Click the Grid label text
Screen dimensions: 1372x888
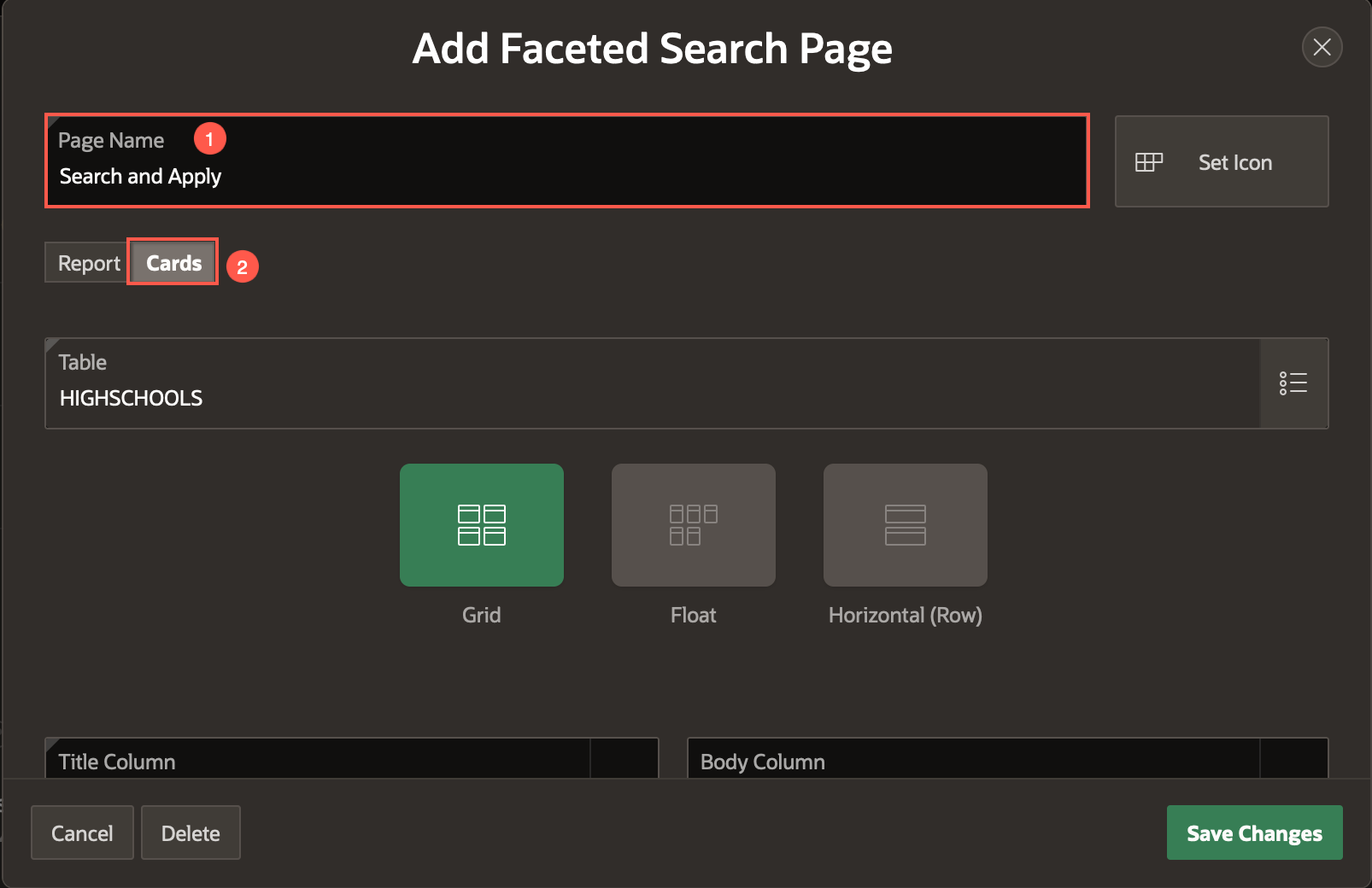pos(482,615)
